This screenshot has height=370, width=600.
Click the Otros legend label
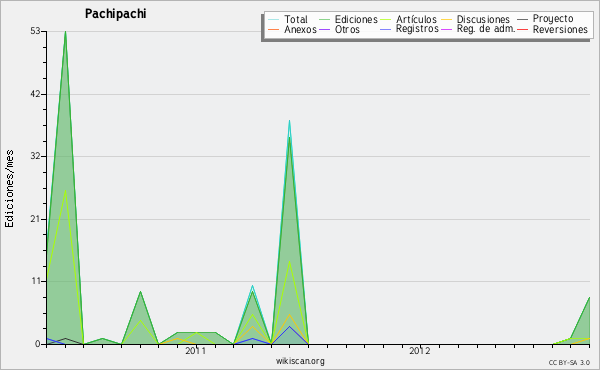click(347, 29)
